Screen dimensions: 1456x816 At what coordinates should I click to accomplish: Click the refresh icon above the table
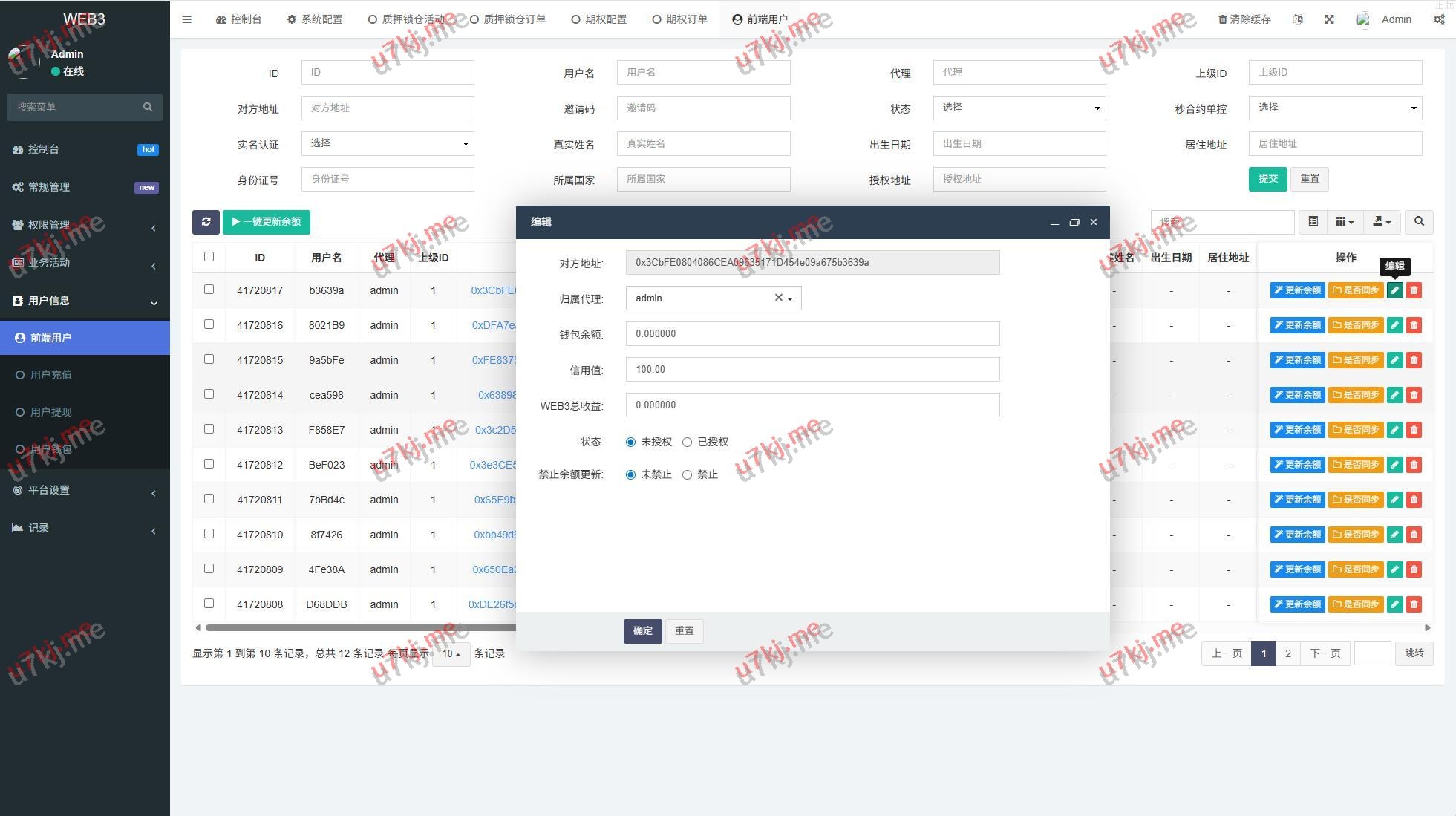206,222
